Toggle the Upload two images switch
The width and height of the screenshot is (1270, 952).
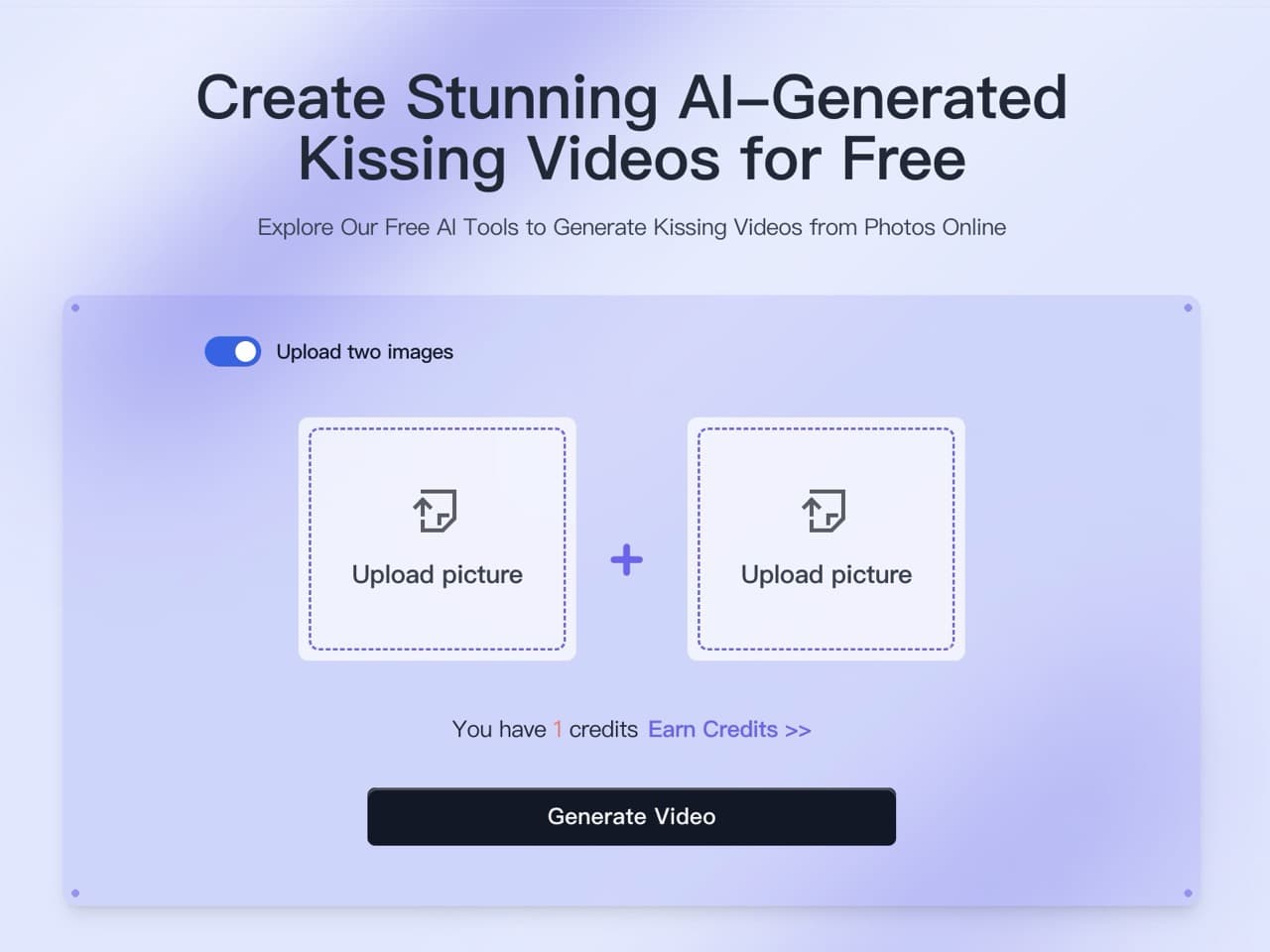(x=233, y=351)
